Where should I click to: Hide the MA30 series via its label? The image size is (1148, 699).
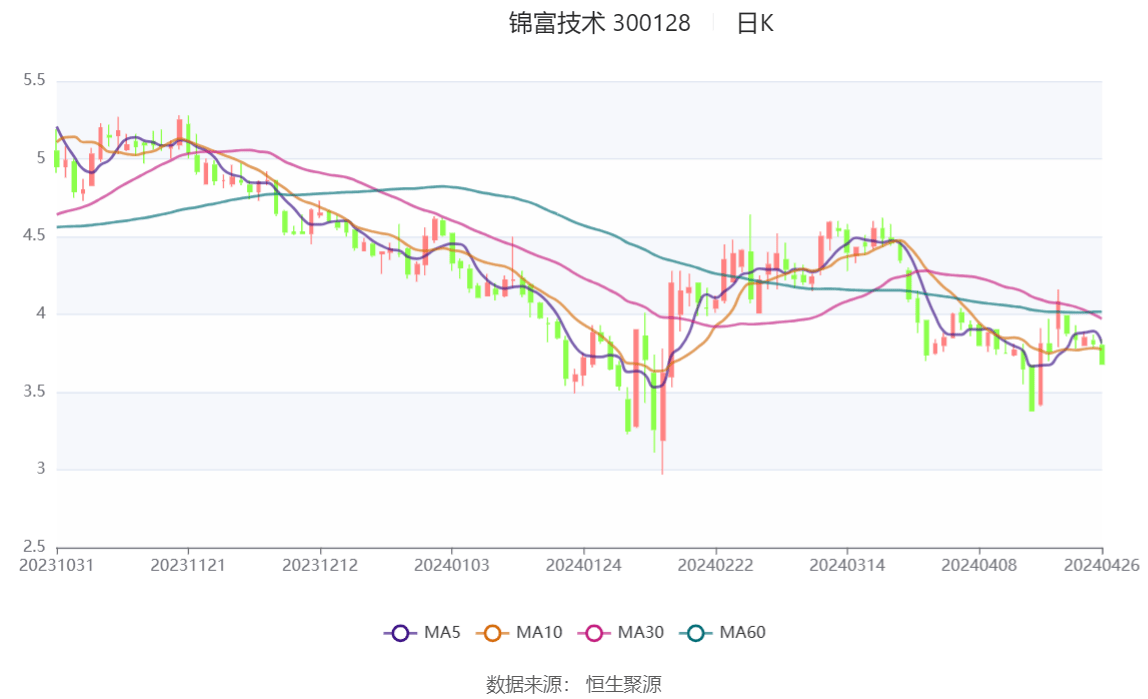(x=641, y=632)
